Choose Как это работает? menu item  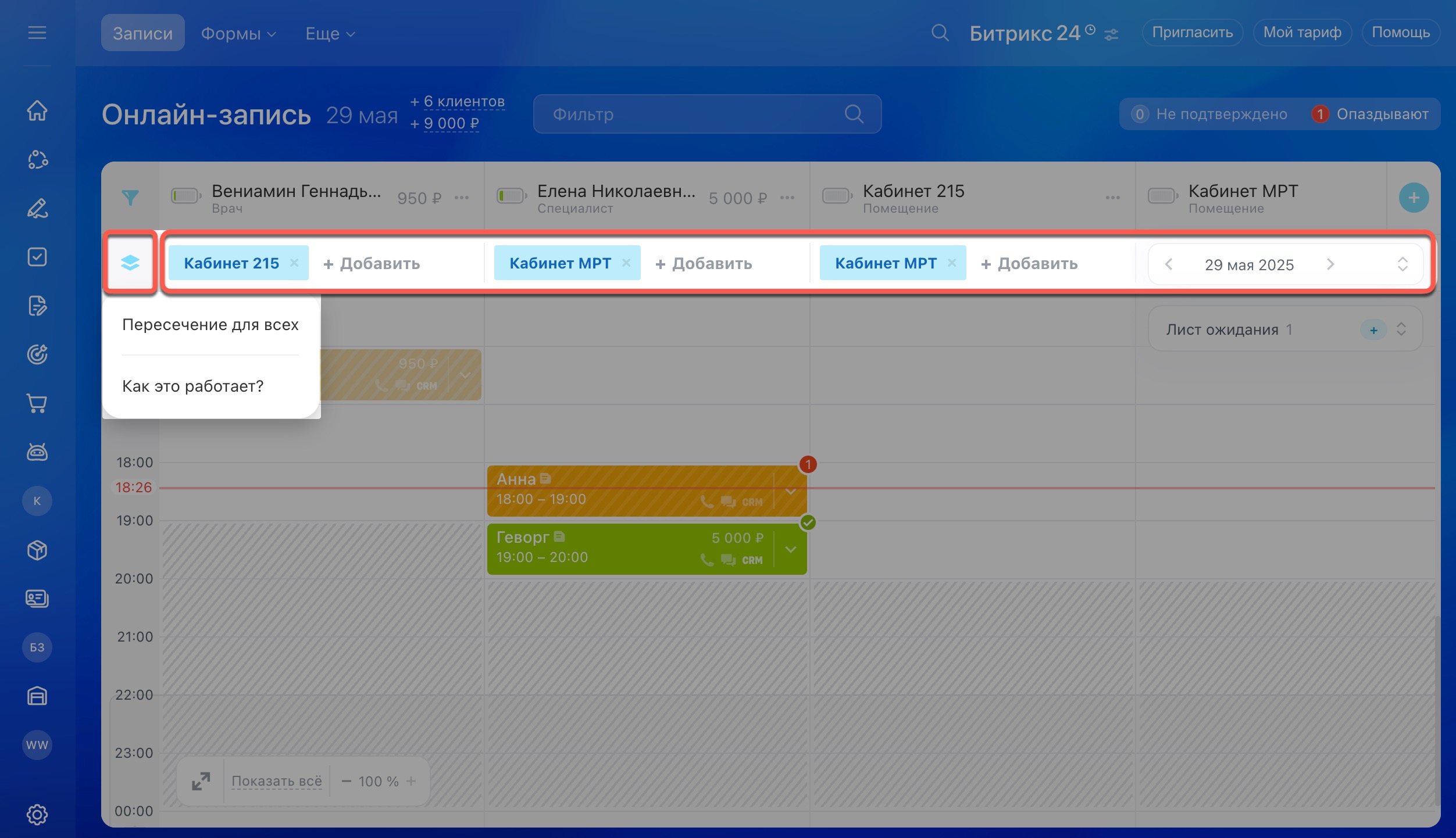pyautogui.click(x=192, y=386)
